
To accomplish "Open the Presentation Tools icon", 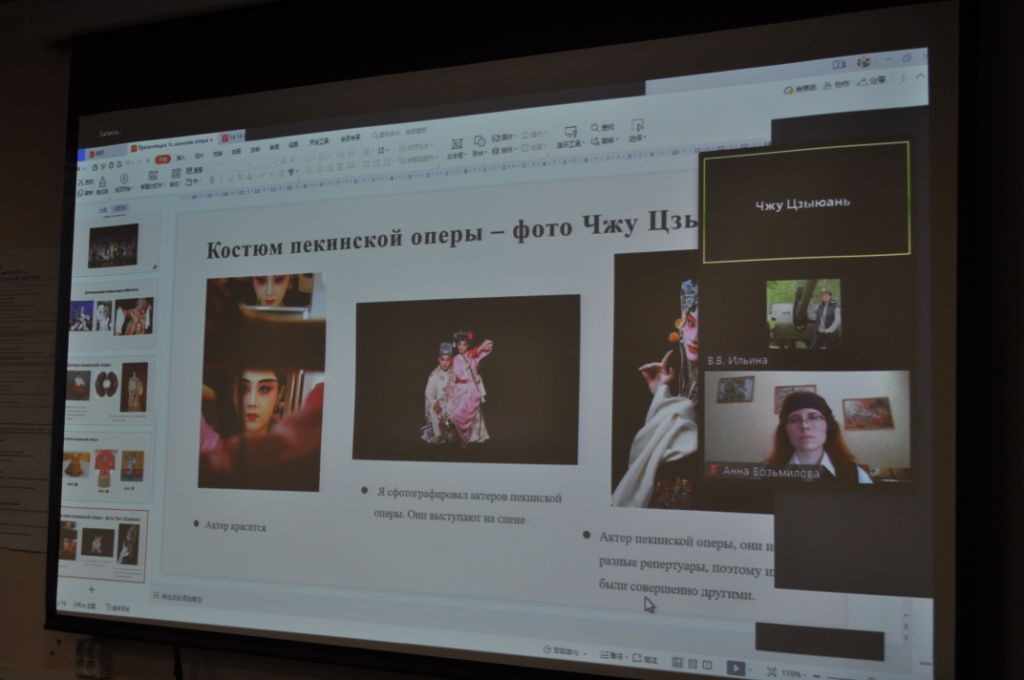I will point(570,133).
